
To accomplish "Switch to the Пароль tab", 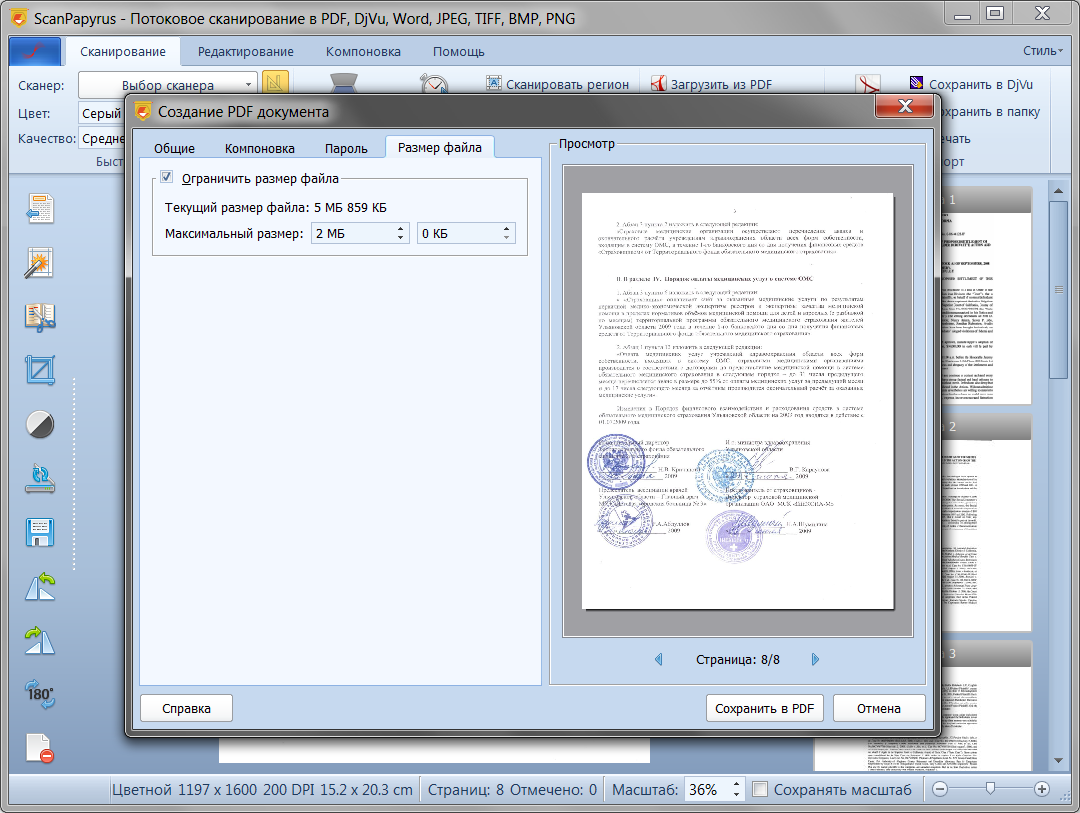I will pos(346,148).
